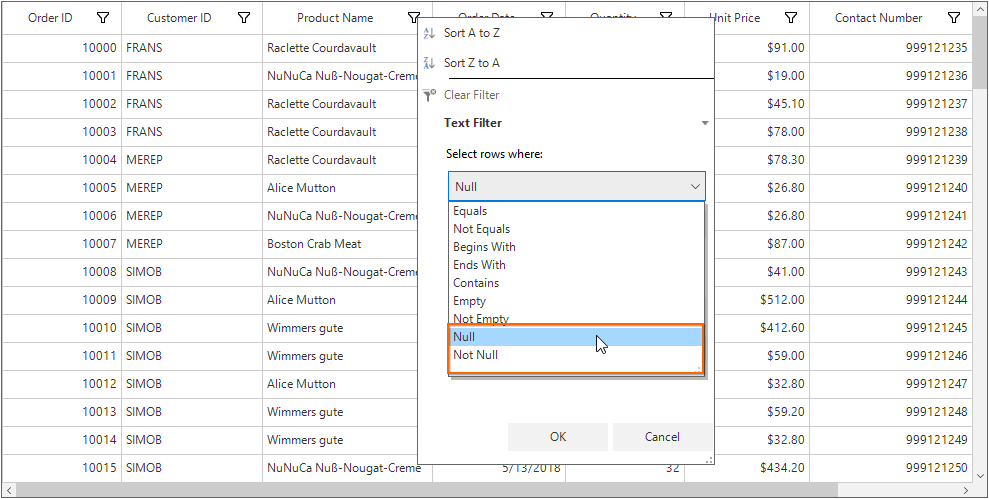Screen dimensions: 989x499
Task: Select unit price cell $434.20
Action: tap(762, 467)
